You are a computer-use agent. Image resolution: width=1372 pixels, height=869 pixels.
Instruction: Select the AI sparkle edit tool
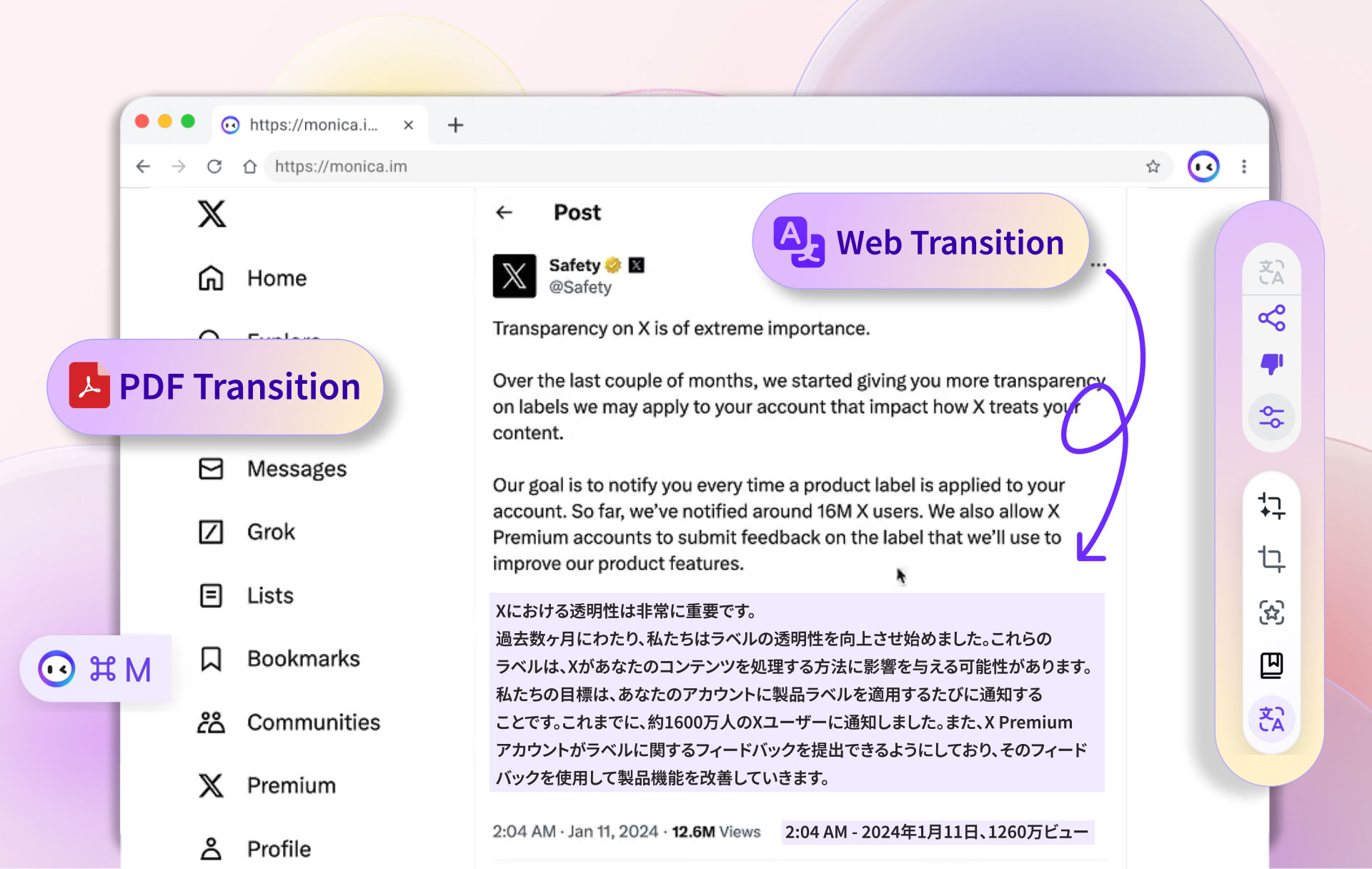(1272, 508)
